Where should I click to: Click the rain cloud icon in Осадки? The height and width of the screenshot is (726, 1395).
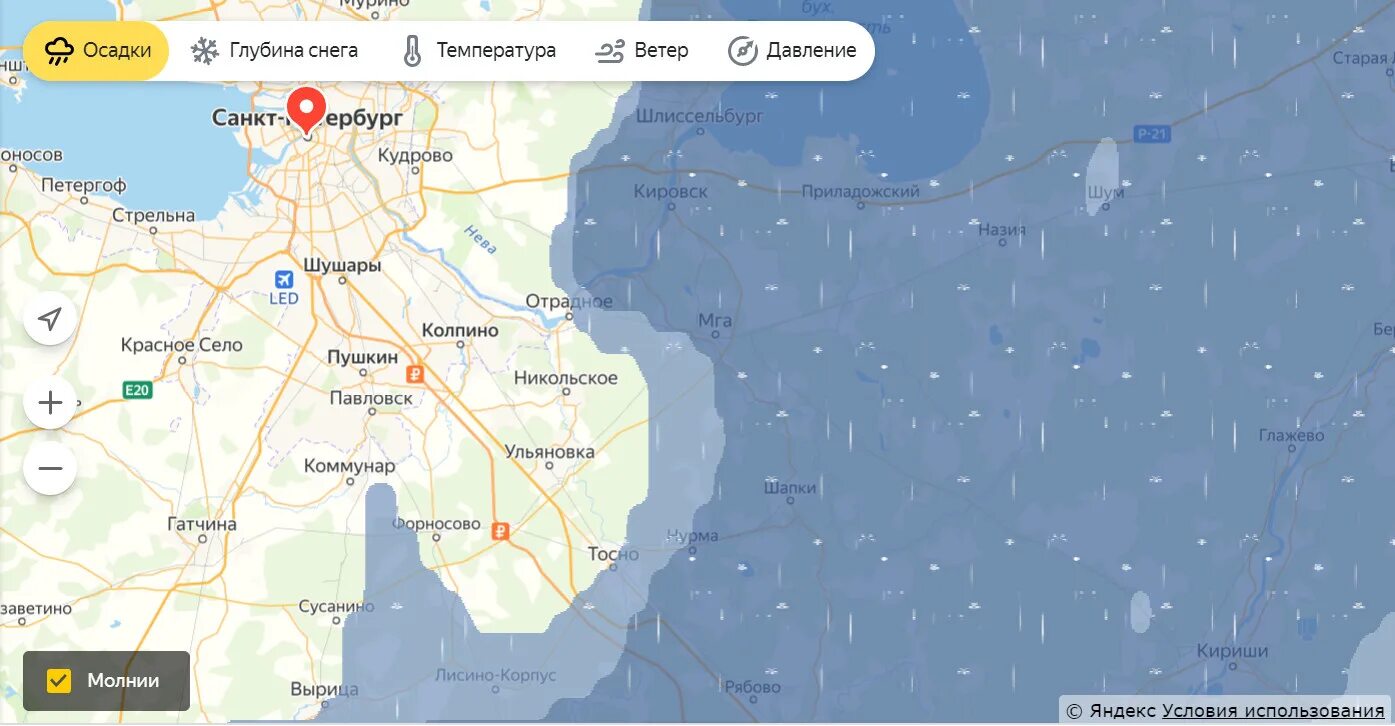pyautogui.click(x=59, y=51)
